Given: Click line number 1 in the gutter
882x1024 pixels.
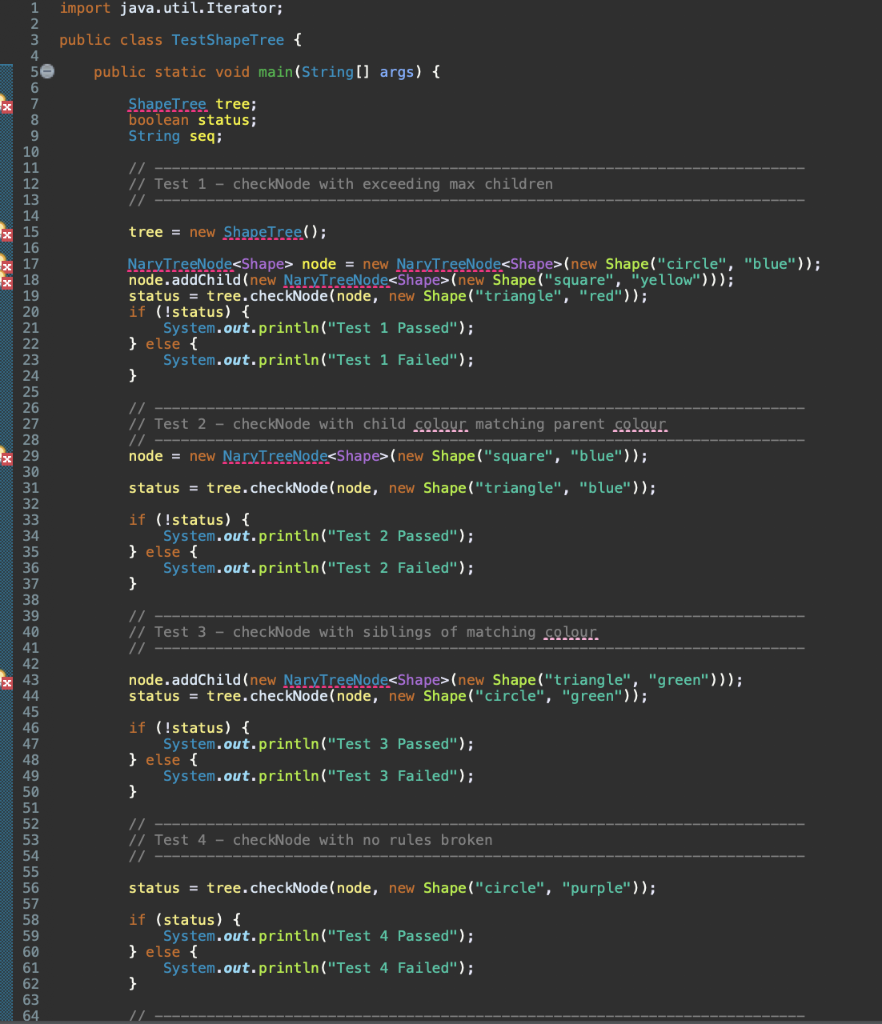Looking at the screenshot, I should tap(35, 8).
